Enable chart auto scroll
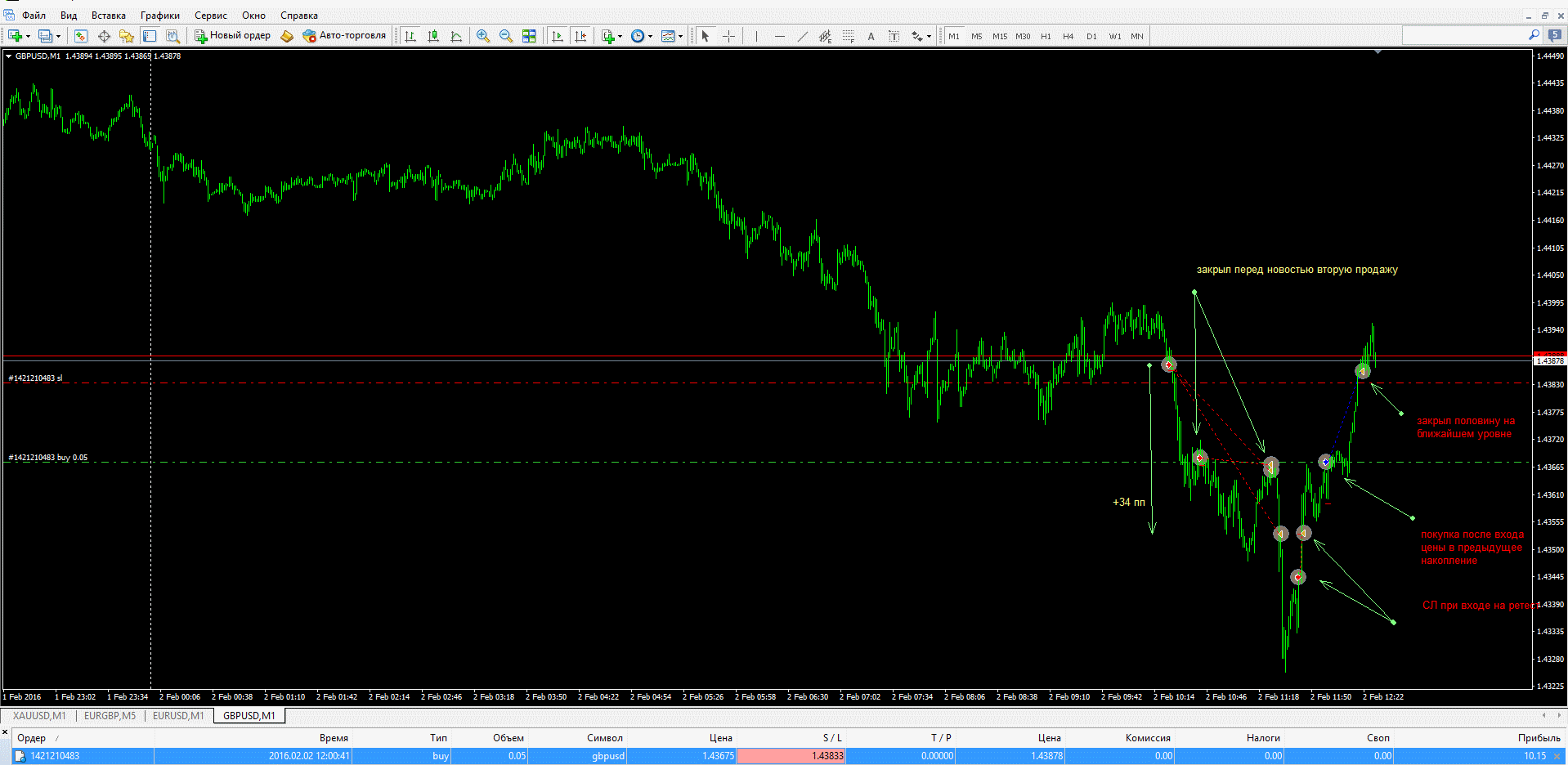The width and height of the screenshot is (1568, 765). (x=558, y=36)
